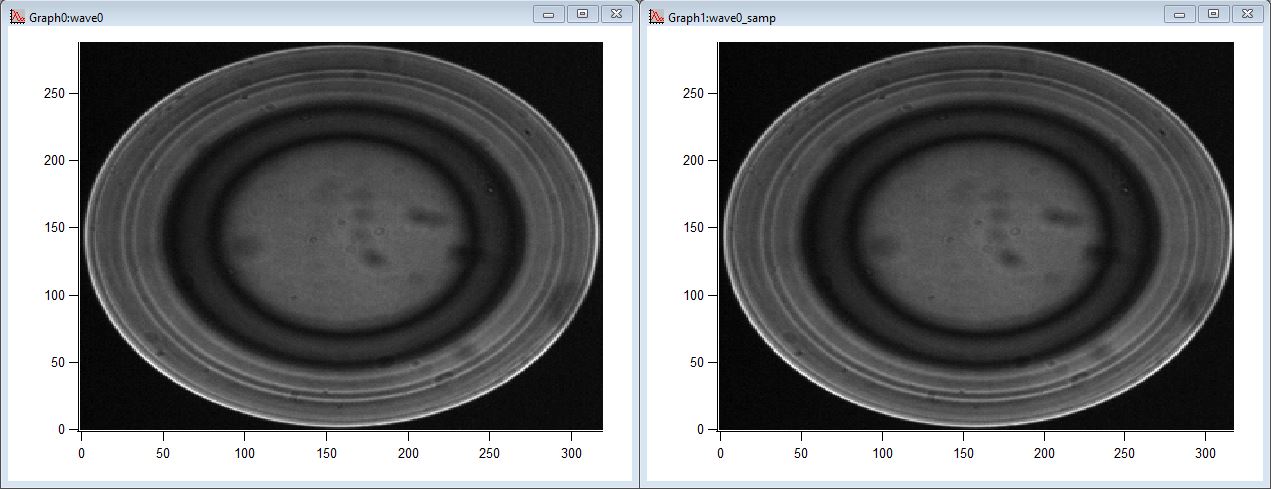
Task: Click the wave0_samp image plot in Graph1
Action: pyautogui.click(x=976, y=235)
